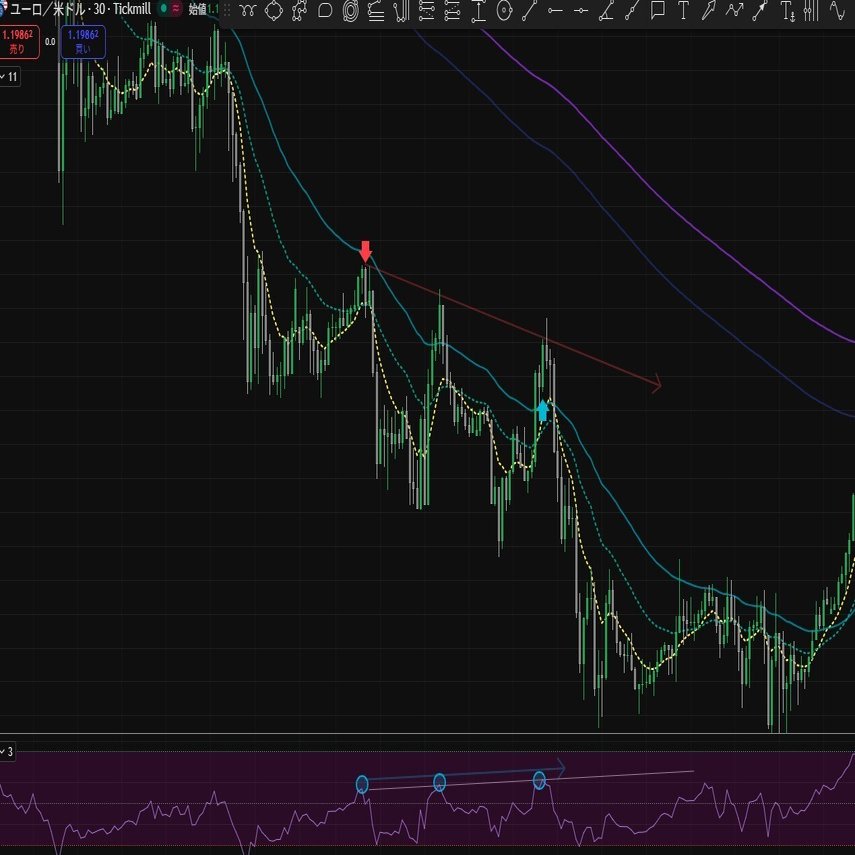Click the pink approximate data icon
Viewport: 855px width, 855px height.
(176, 9)
